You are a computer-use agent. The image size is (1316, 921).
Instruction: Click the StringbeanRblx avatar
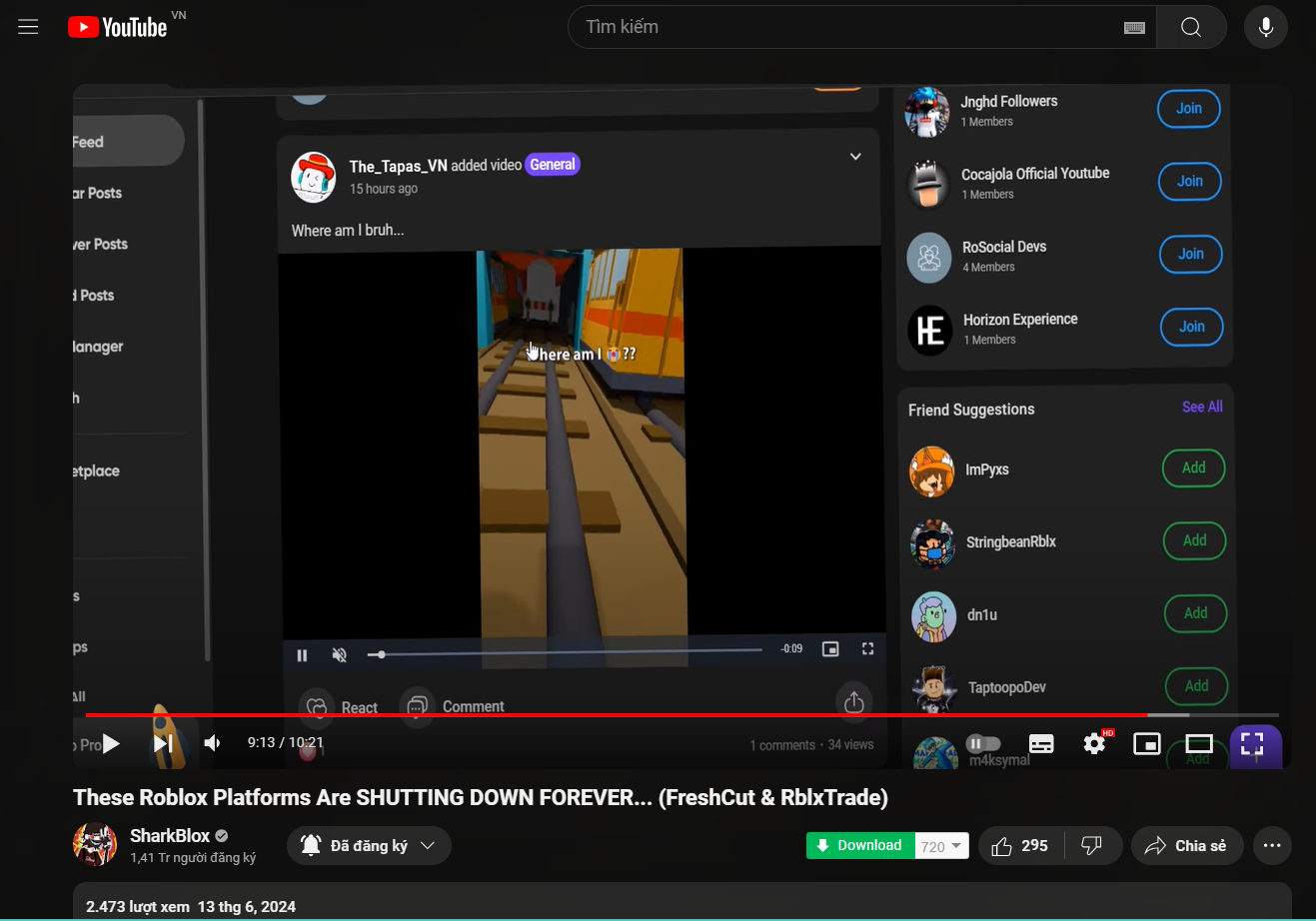coord(932,544)
